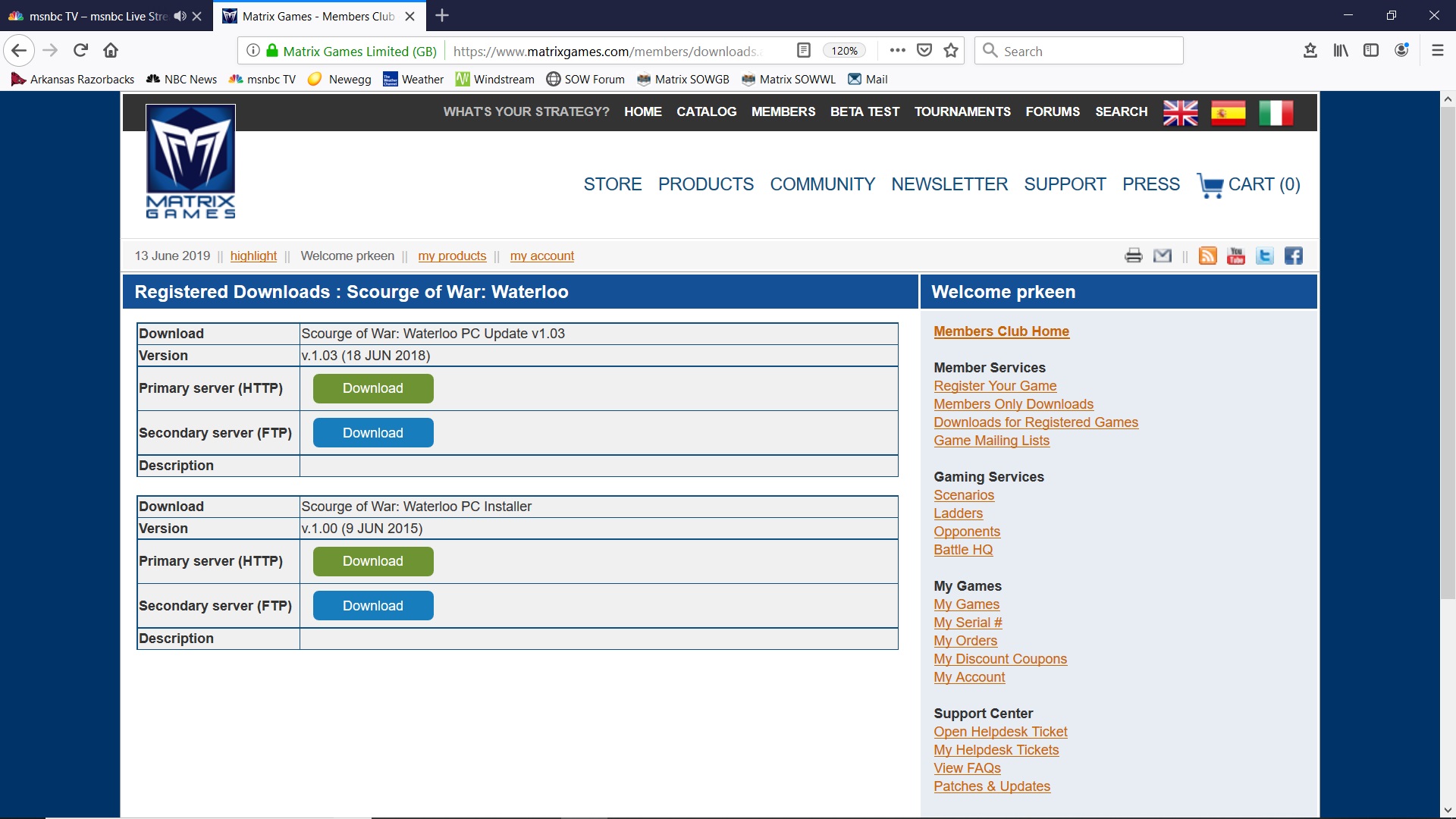Toggle Reader View icon in the address bar

804,51
